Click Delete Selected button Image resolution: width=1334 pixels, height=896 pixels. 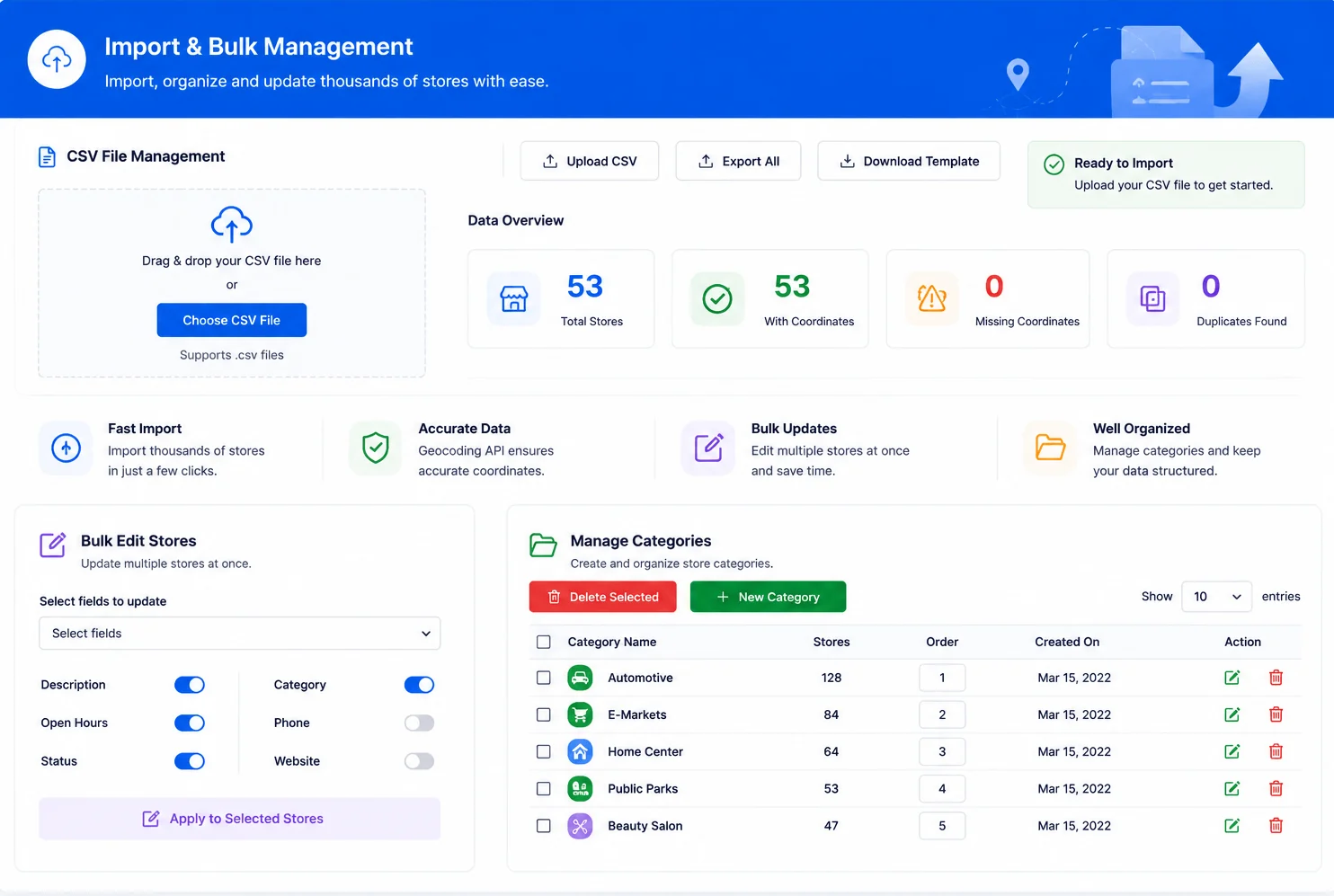602,597
